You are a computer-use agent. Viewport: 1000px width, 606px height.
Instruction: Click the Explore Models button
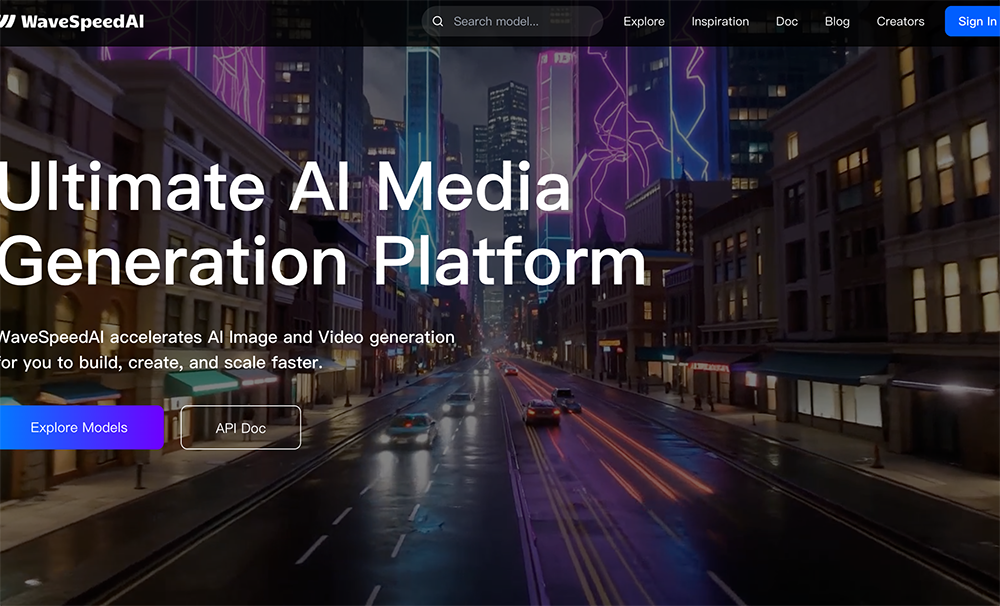(82, 427)
